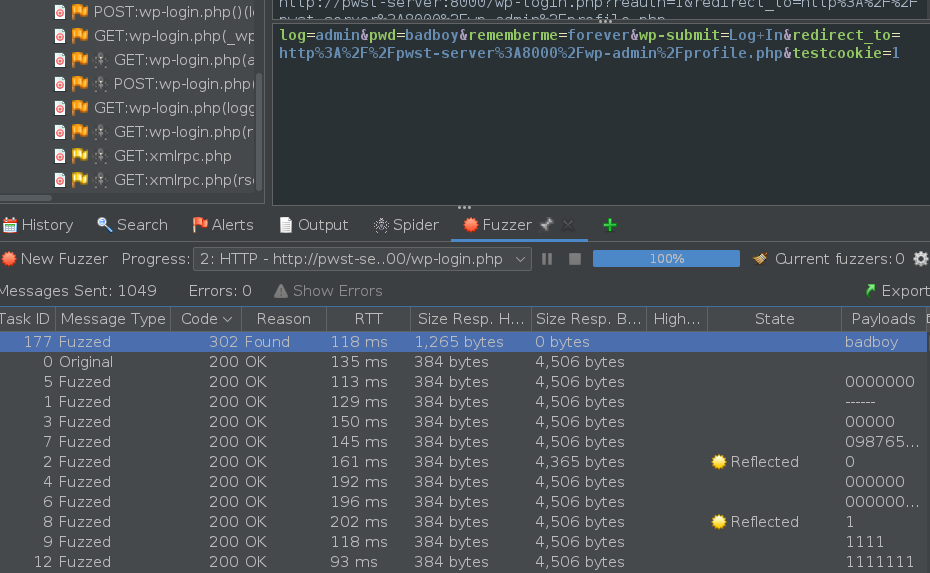The width and height of the screenshot is (930, 573).
Task: Click the orange flag on POST:wp-login.php()
Action: [80, 12]
